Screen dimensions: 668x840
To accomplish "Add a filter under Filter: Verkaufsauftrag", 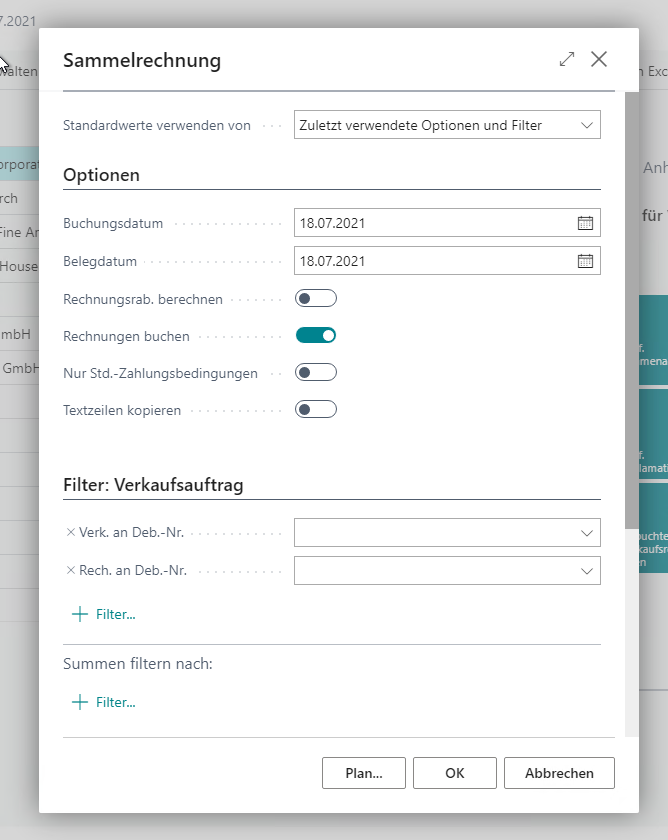I will (104, 614).
